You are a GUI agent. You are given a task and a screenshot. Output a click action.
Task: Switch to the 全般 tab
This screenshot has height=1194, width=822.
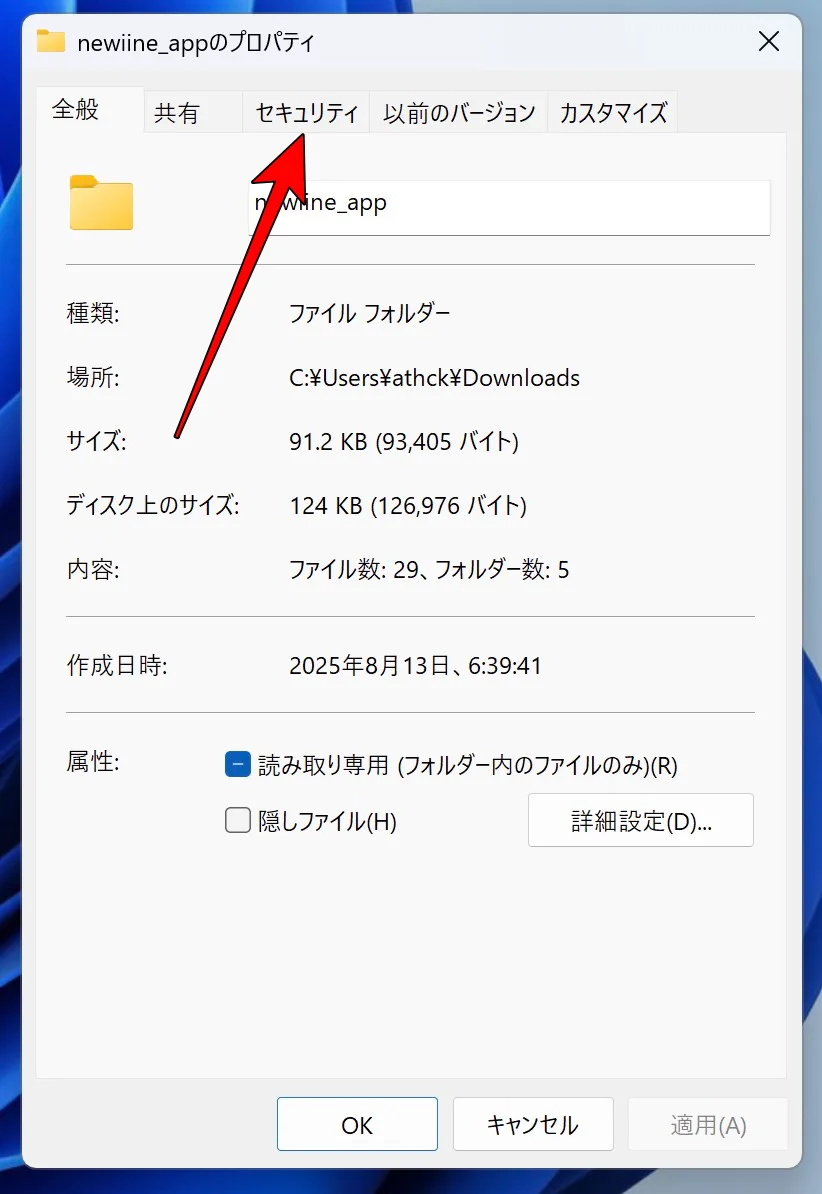[90, 110]
